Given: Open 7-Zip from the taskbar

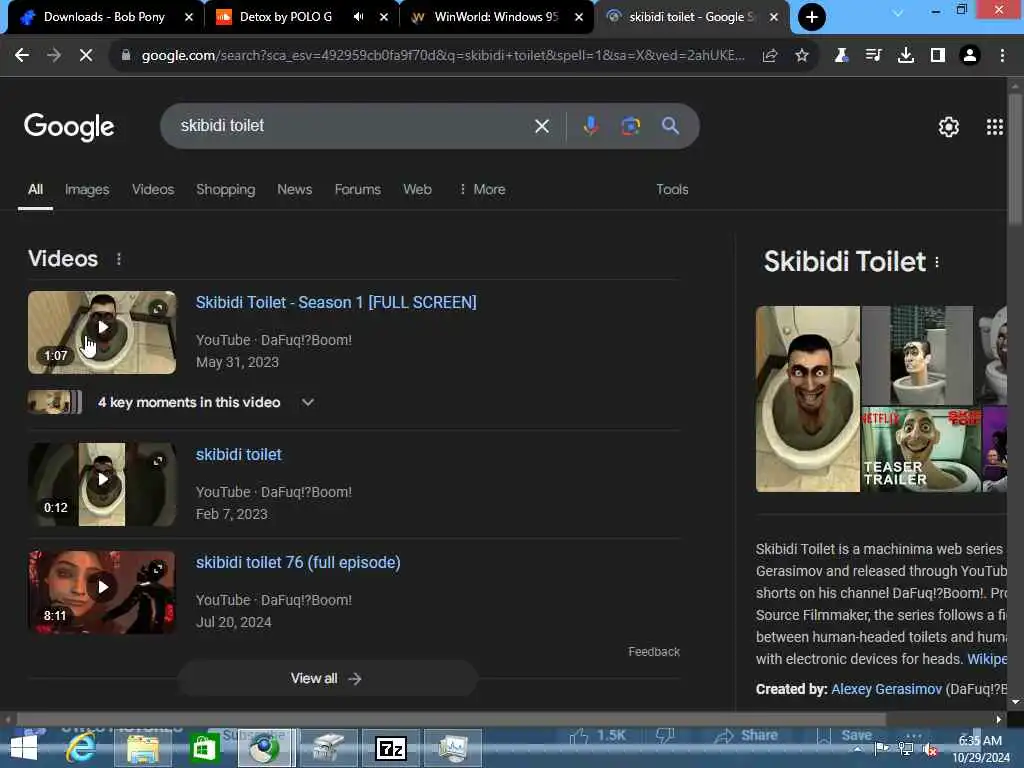Looking at the screenshot, I should pyautogui.click(x=391, y=748).
